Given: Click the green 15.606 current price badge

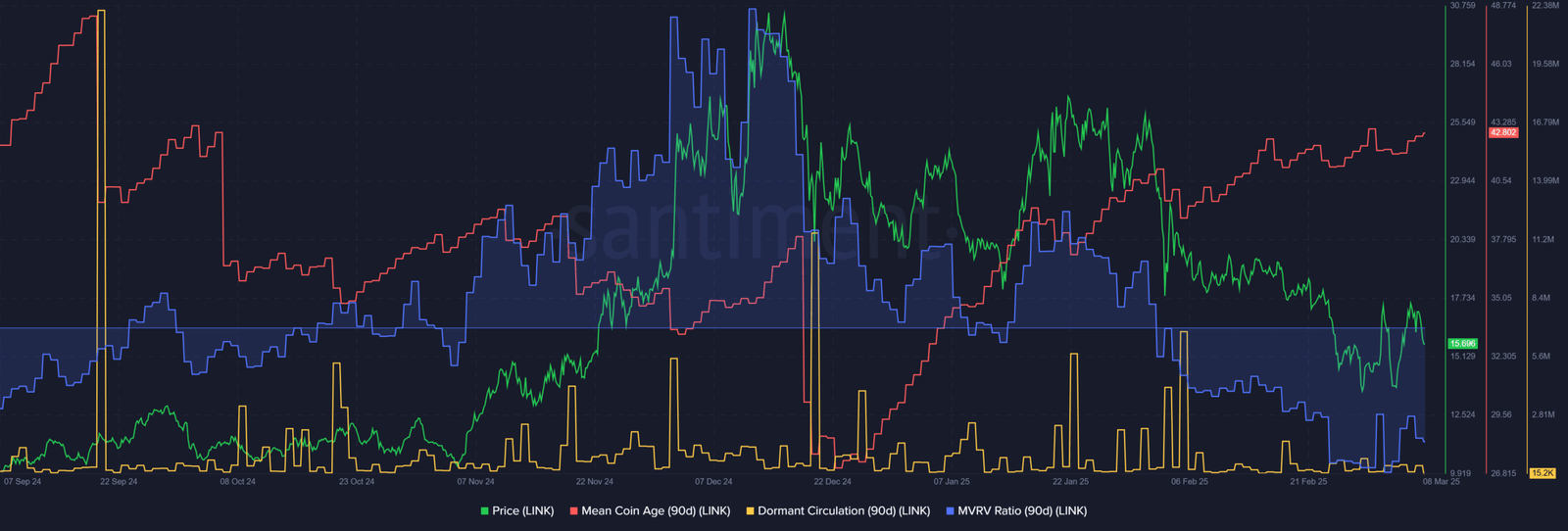Looking at the screenshot, I should [1462, 344].
